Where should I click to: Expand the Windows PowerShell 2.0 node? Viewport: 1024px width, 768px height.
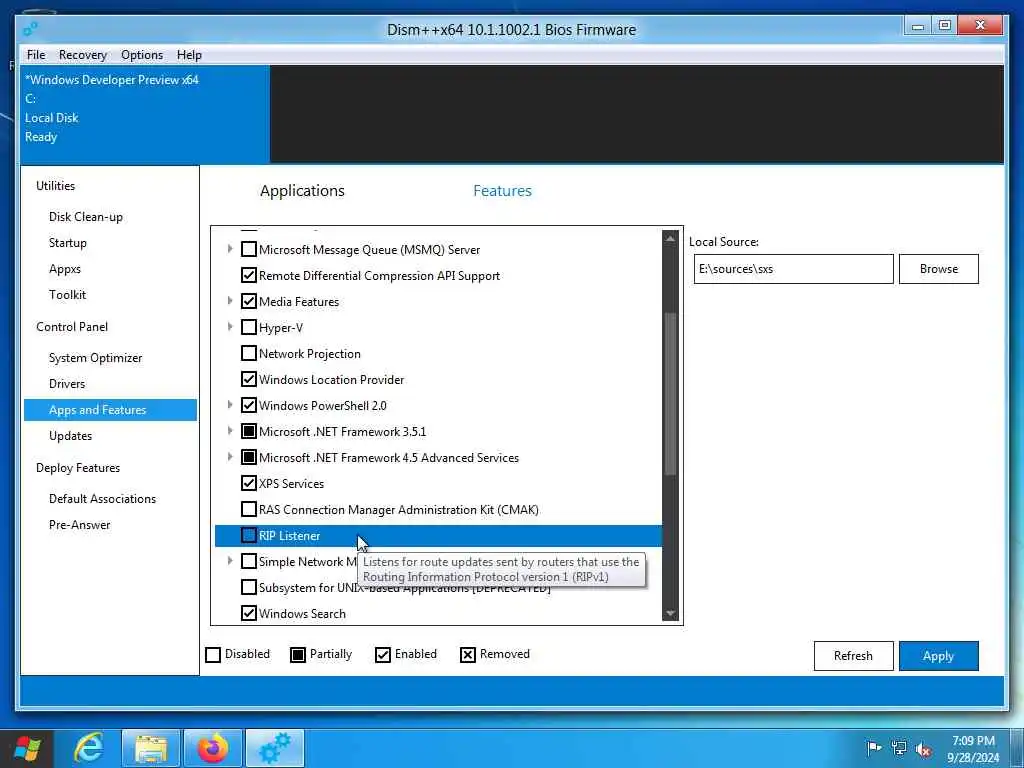[229, 405]
